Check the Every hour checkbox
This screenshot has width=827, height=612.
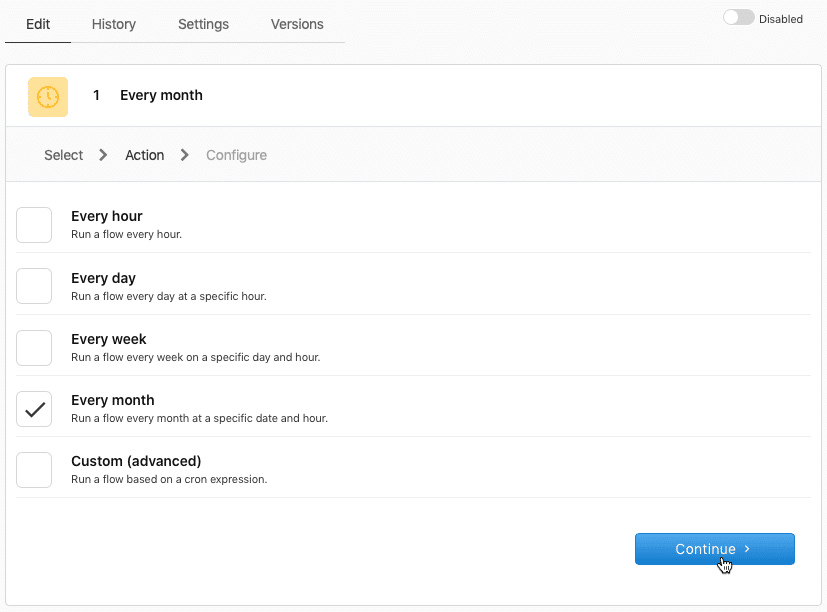tap(34, 225)
